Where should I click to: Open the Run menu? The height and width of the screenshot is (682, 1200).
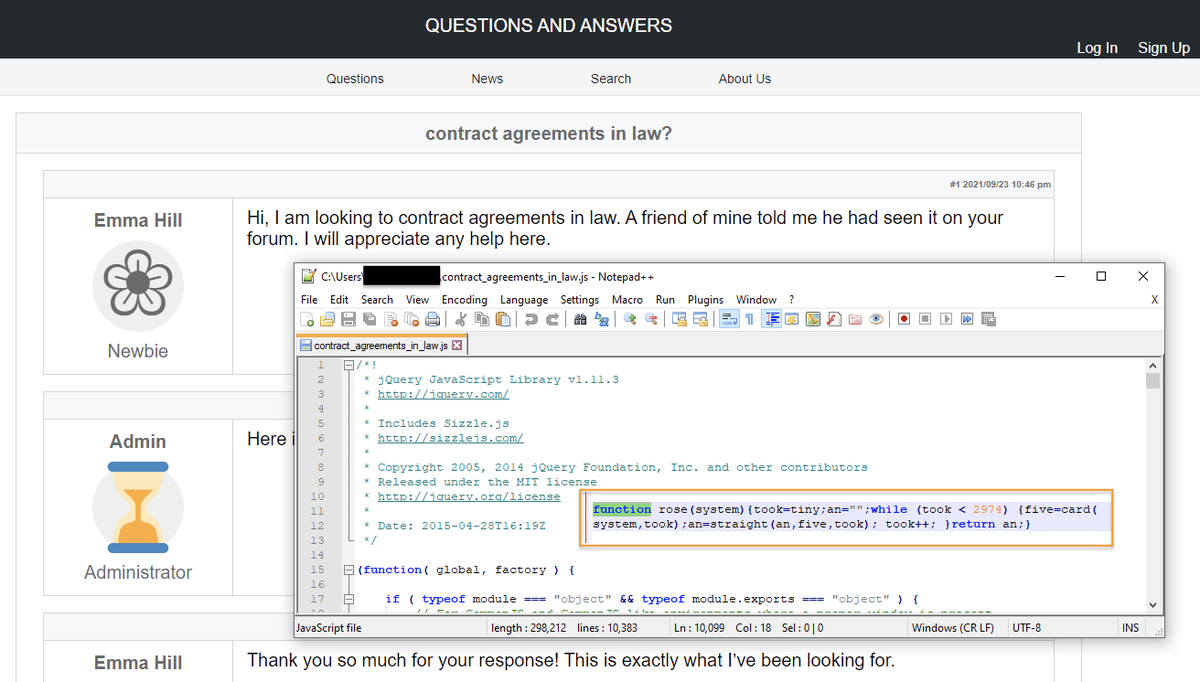coord(665,299)
